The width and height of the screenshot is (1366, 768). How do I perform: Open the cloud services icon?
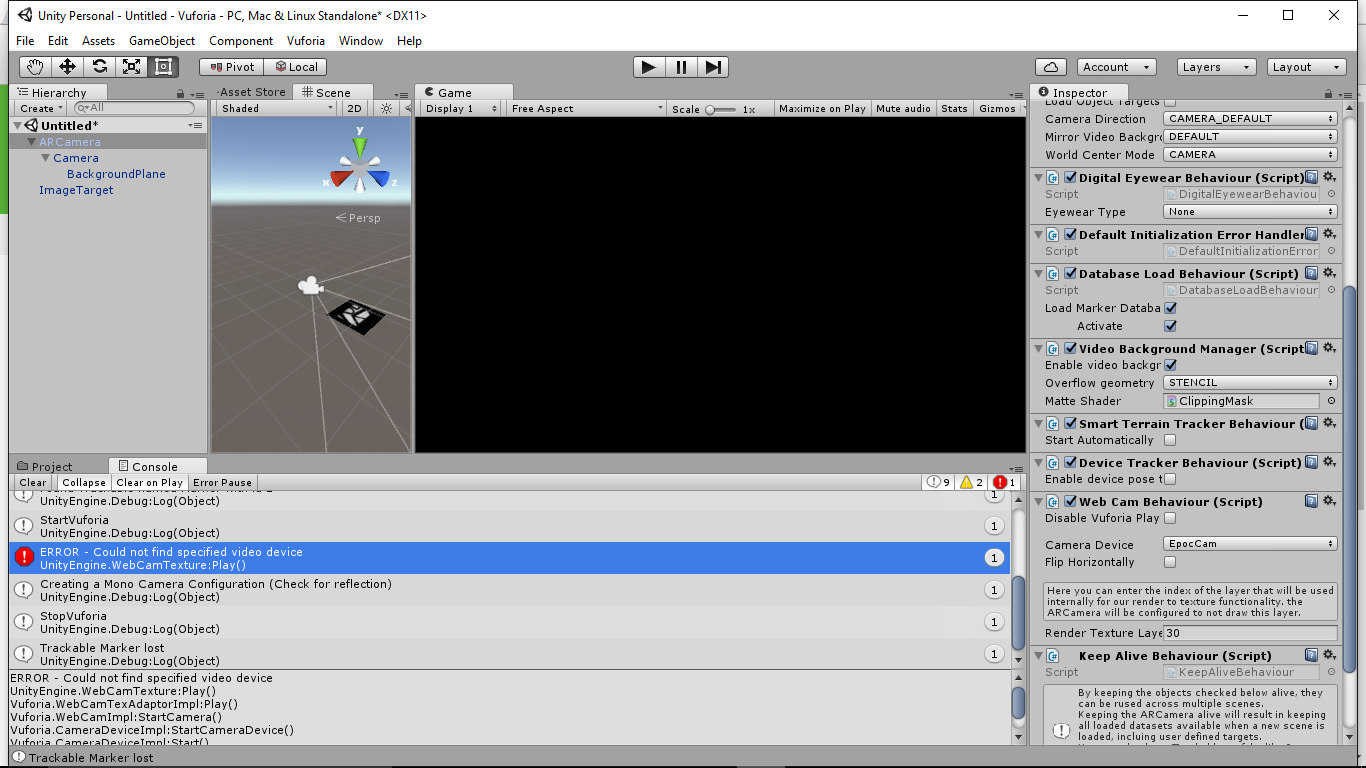pyautogui.click(x=1050, y=67)
